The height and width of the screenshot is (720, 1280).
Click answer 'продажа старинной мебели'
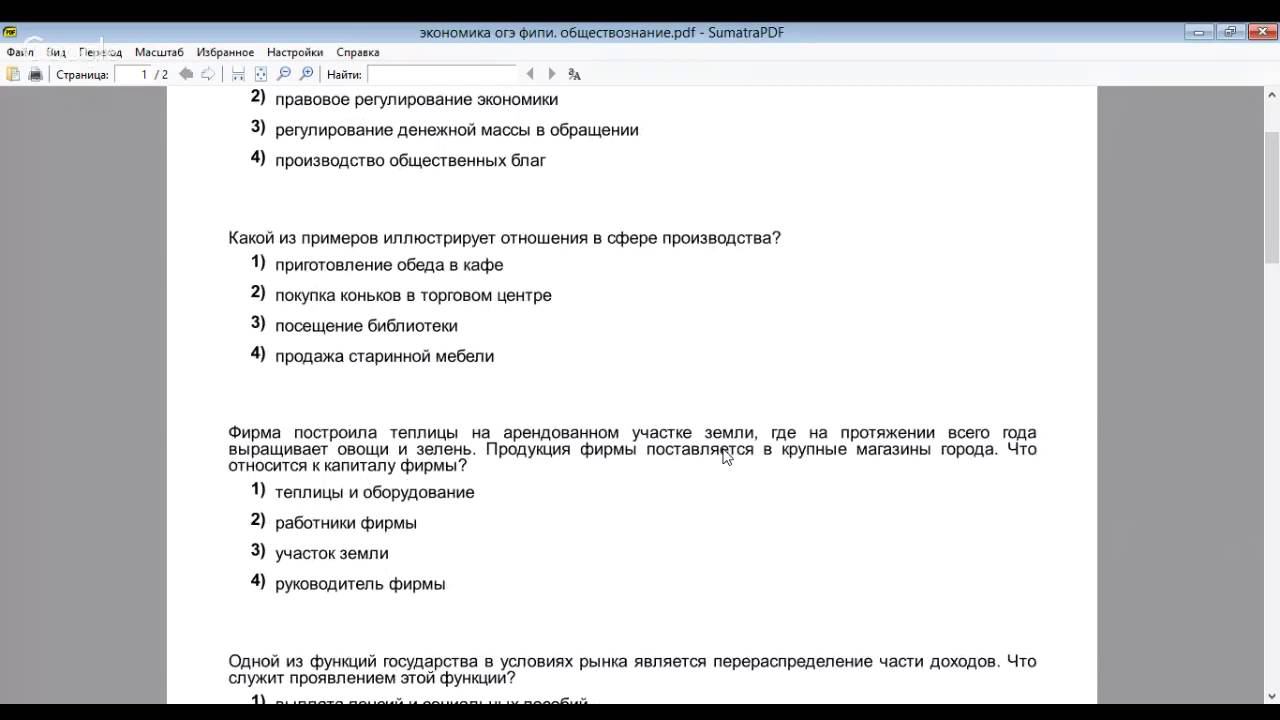click(384, 356)
